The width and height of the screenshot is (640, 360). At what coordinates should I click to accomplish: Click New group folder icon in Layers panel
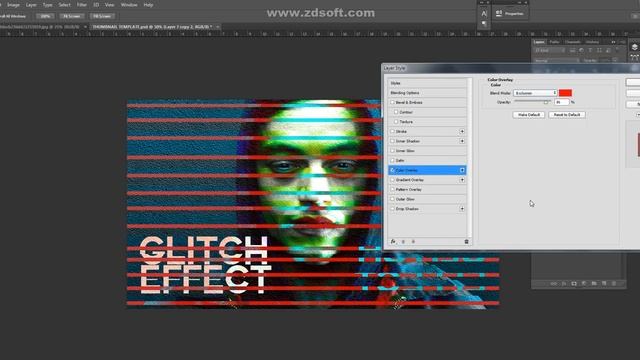pyautogui.click(x=594, y=283)
